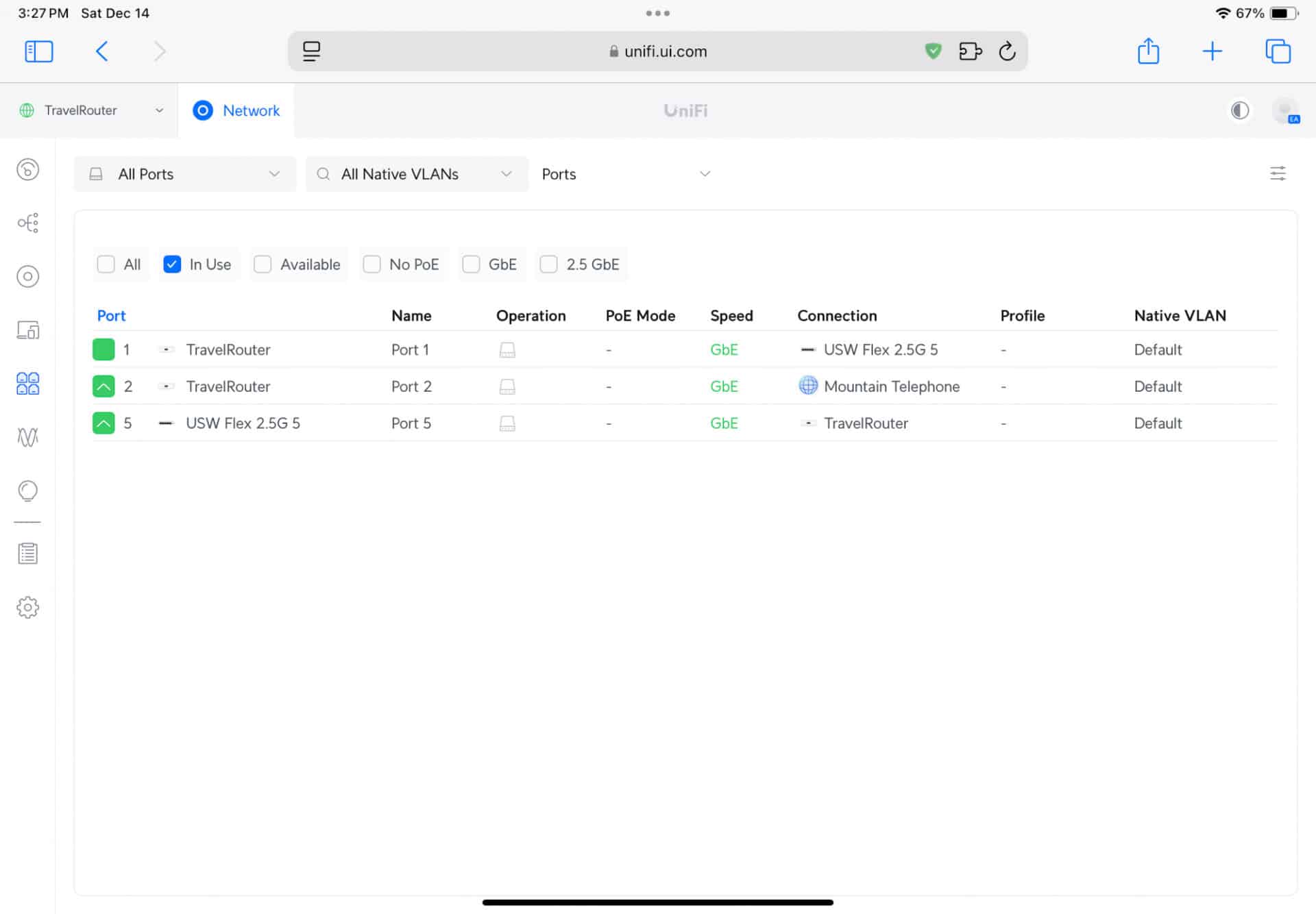Click the operation icon for Port 1
This screenshot has height=914, width=1316.
pos(507,350)
